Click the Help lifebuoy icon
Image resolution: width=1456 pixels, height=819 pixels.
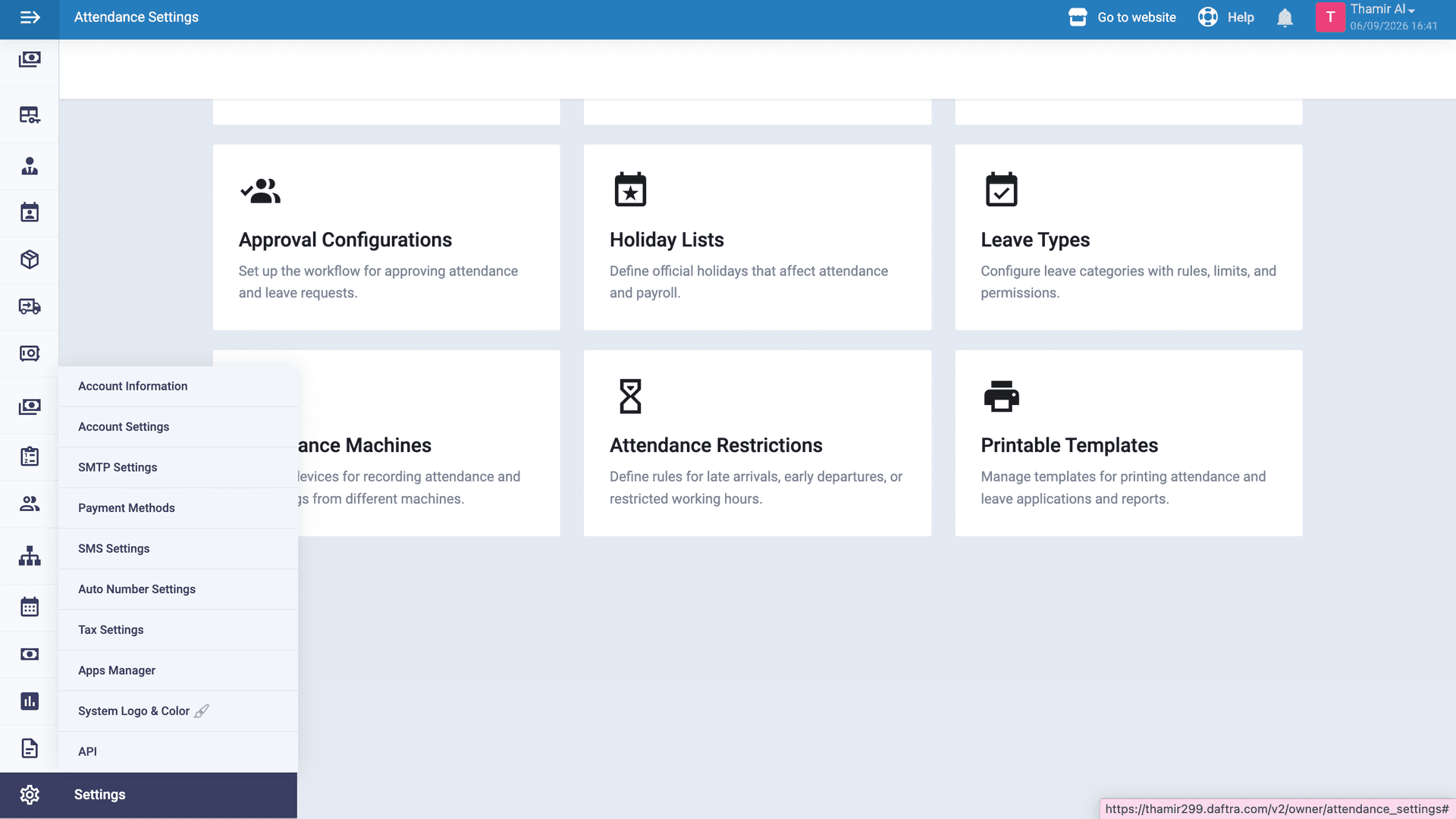[x=1208, y=17]
